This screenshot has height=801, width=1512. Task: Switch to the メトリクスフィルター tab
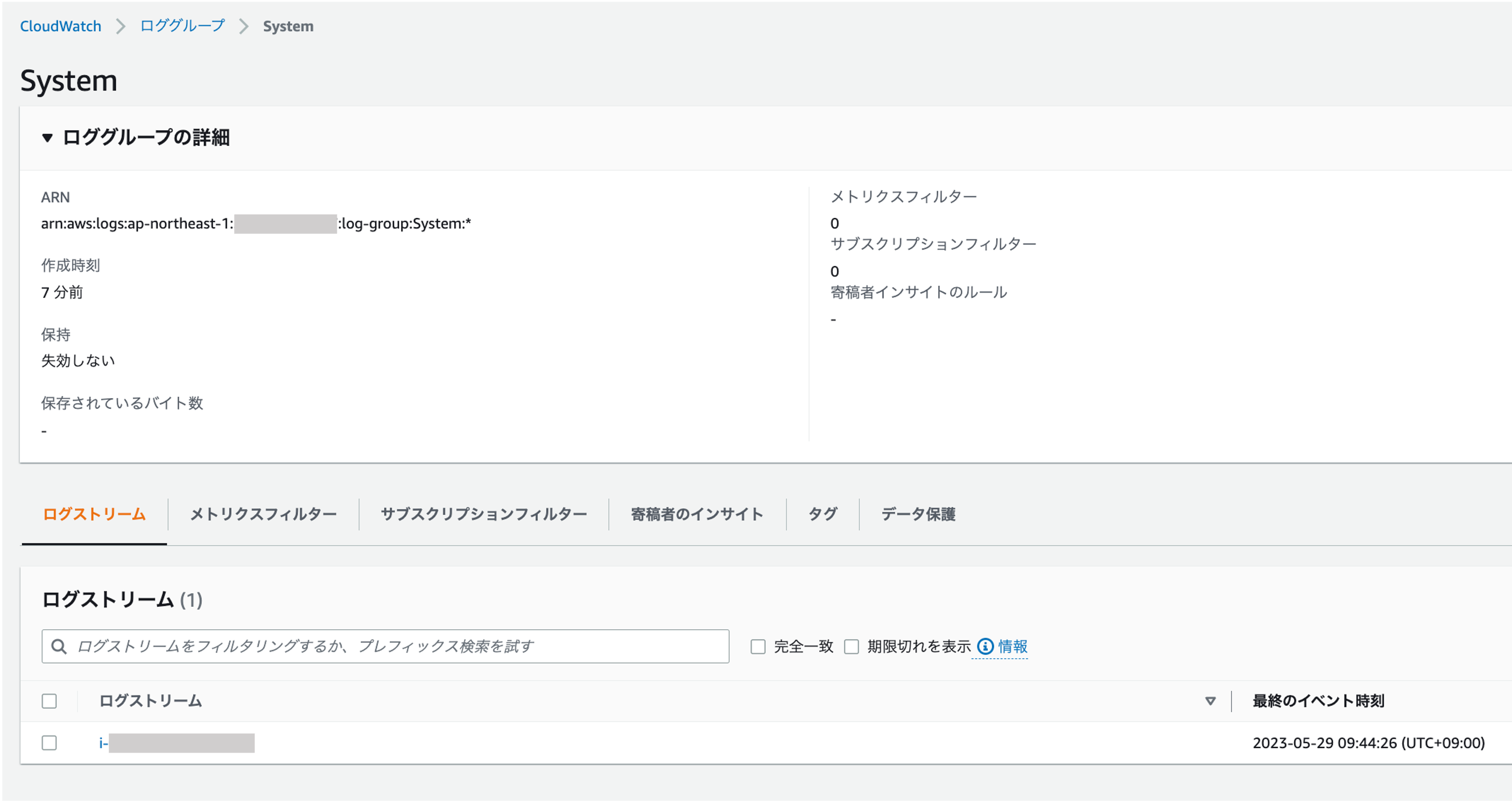263,514
